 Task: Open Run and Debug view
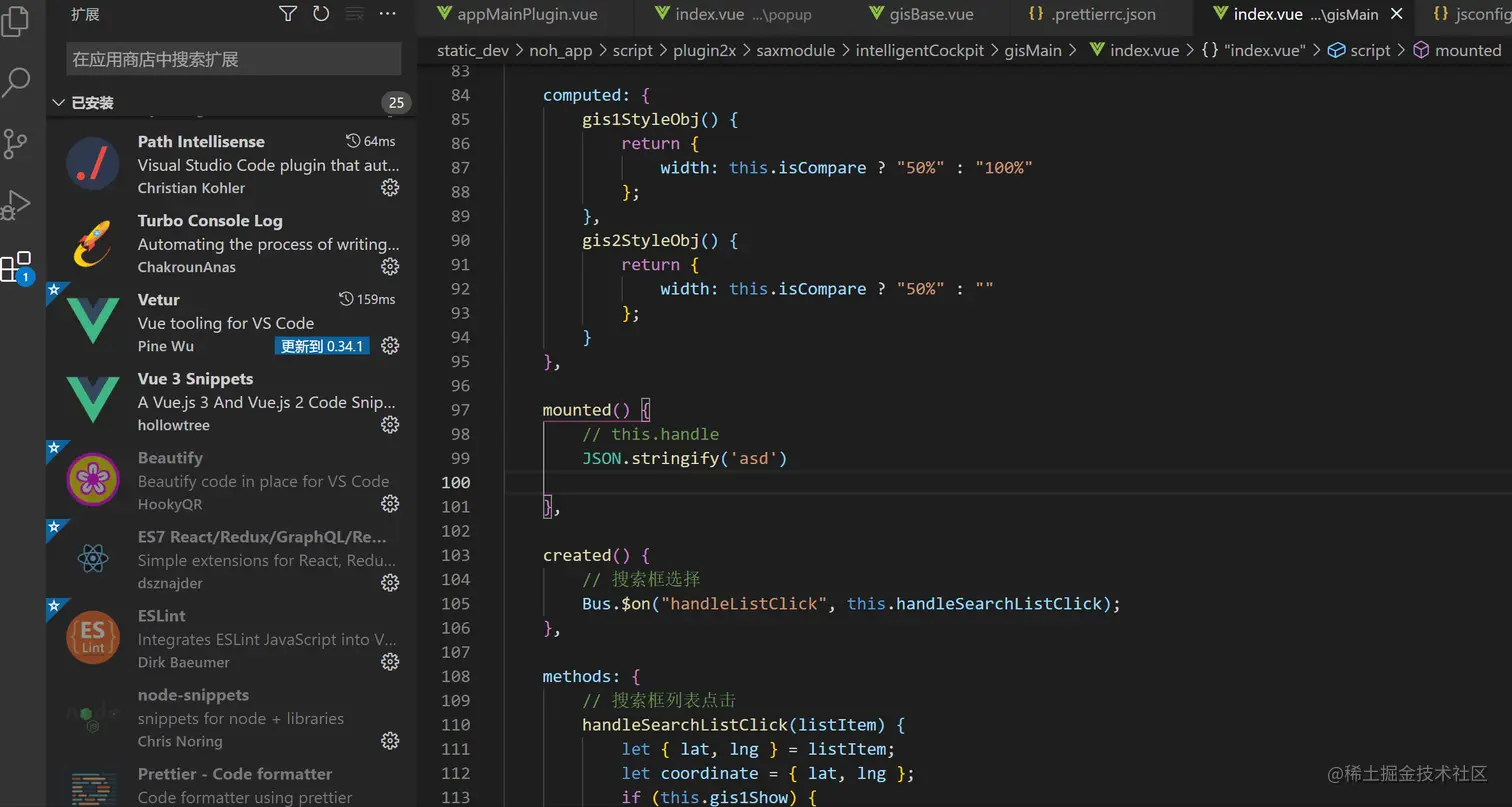pos(16,206)
